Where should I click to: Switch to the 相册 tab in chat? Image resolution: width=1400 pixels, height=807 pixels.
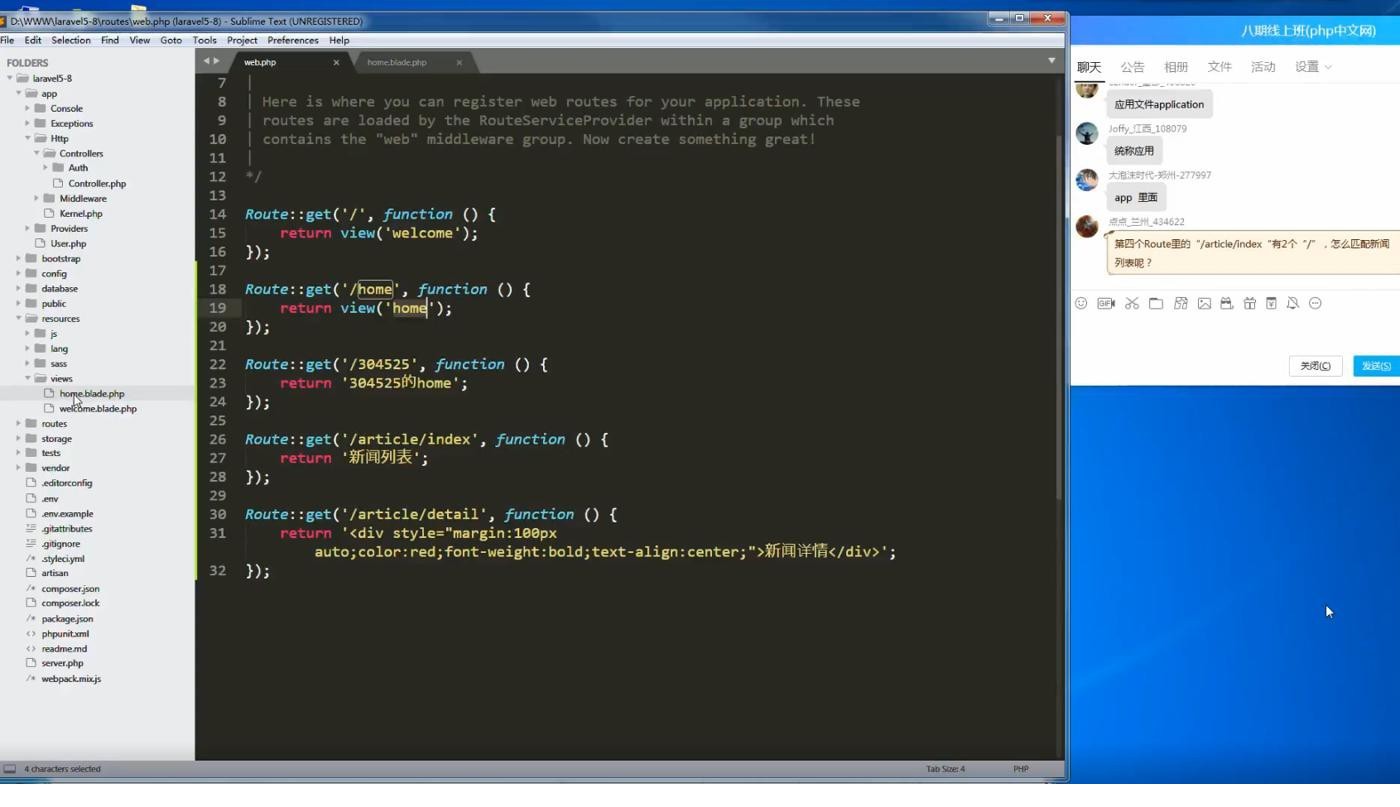point(1176,67)
